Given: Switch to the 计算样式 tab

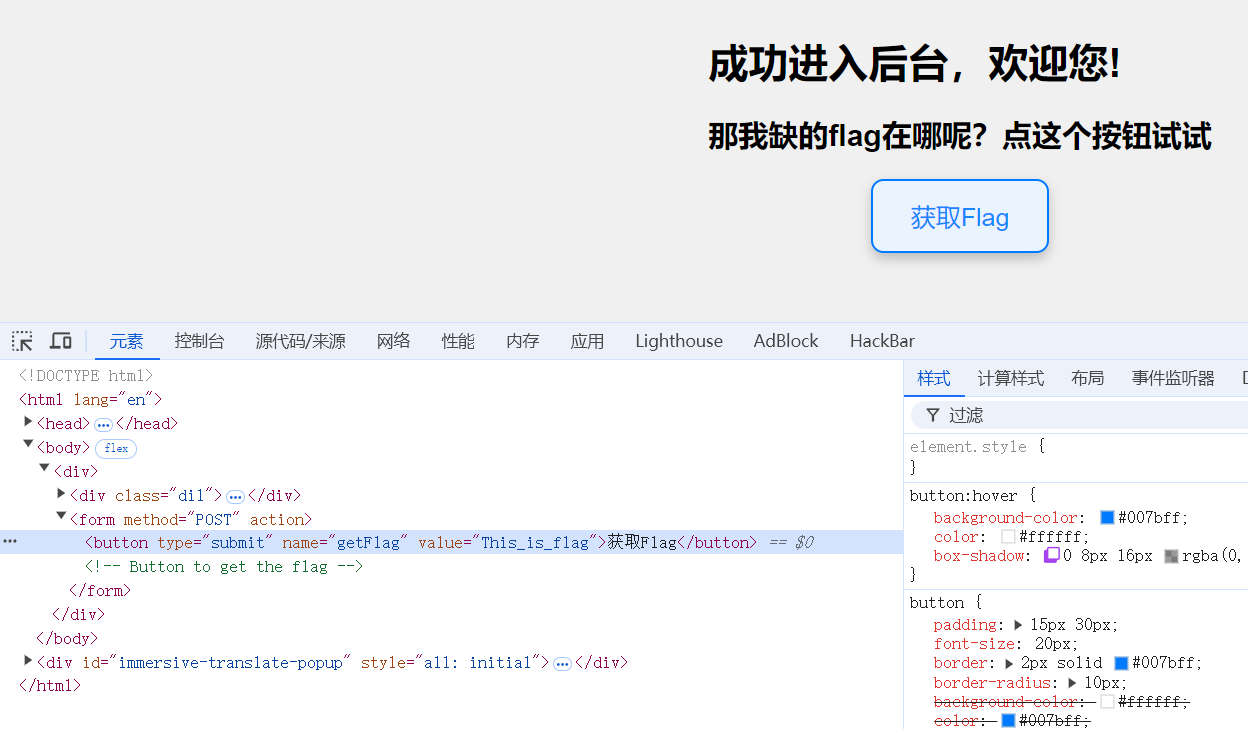Looking at the screenshot, I should click(1010, 378).
